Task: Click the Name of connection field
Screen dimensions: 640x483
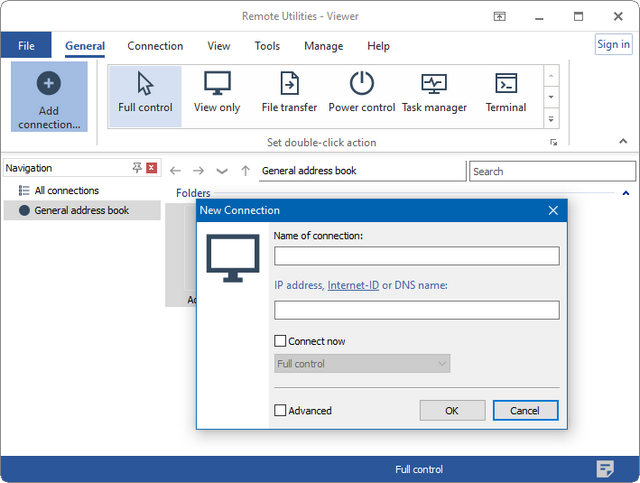Action: coord(416,256)
